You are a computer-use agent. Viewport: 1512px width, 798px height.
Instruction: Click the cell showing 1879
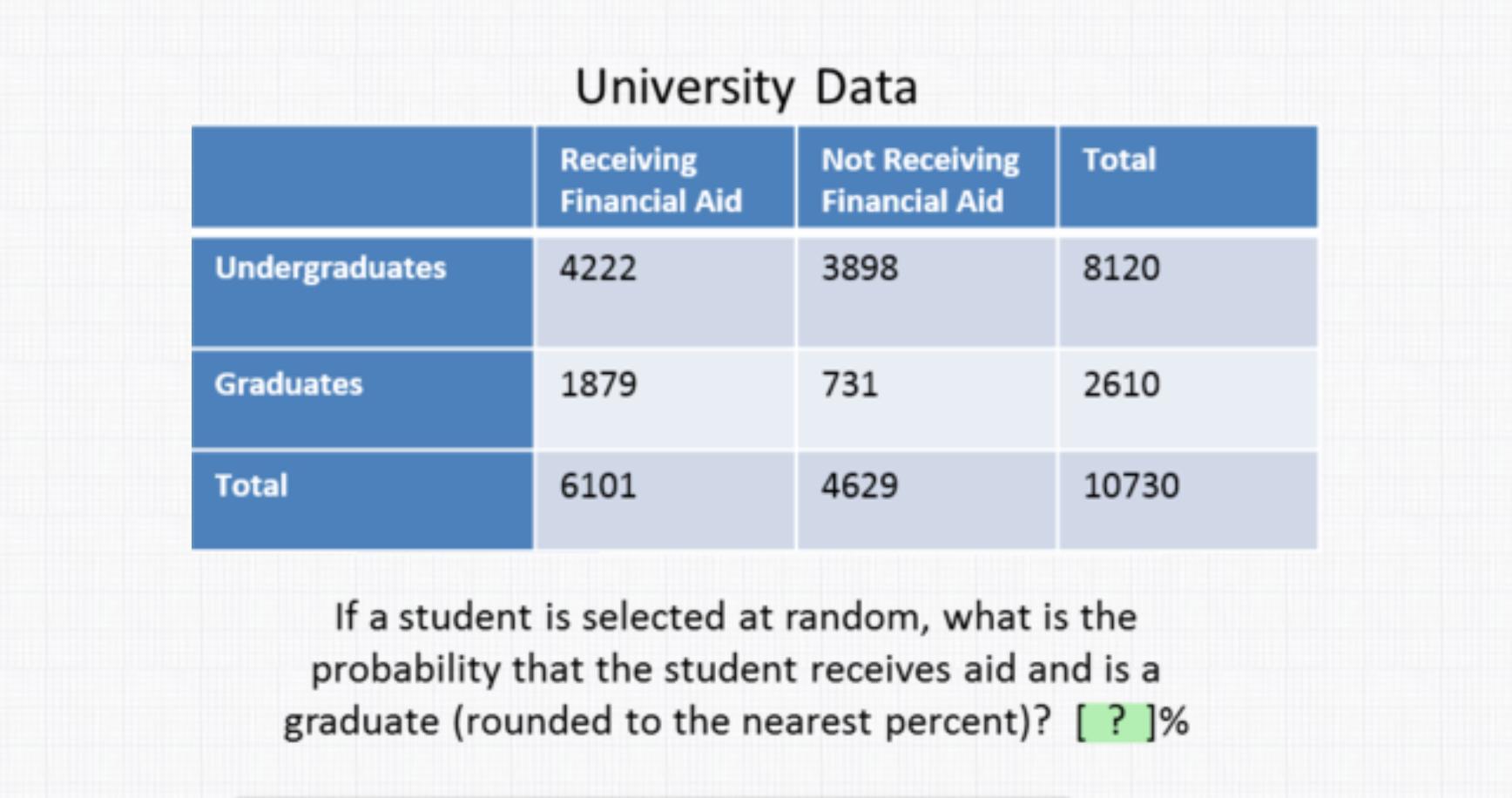pyautogui.click(x=665, y=399)
